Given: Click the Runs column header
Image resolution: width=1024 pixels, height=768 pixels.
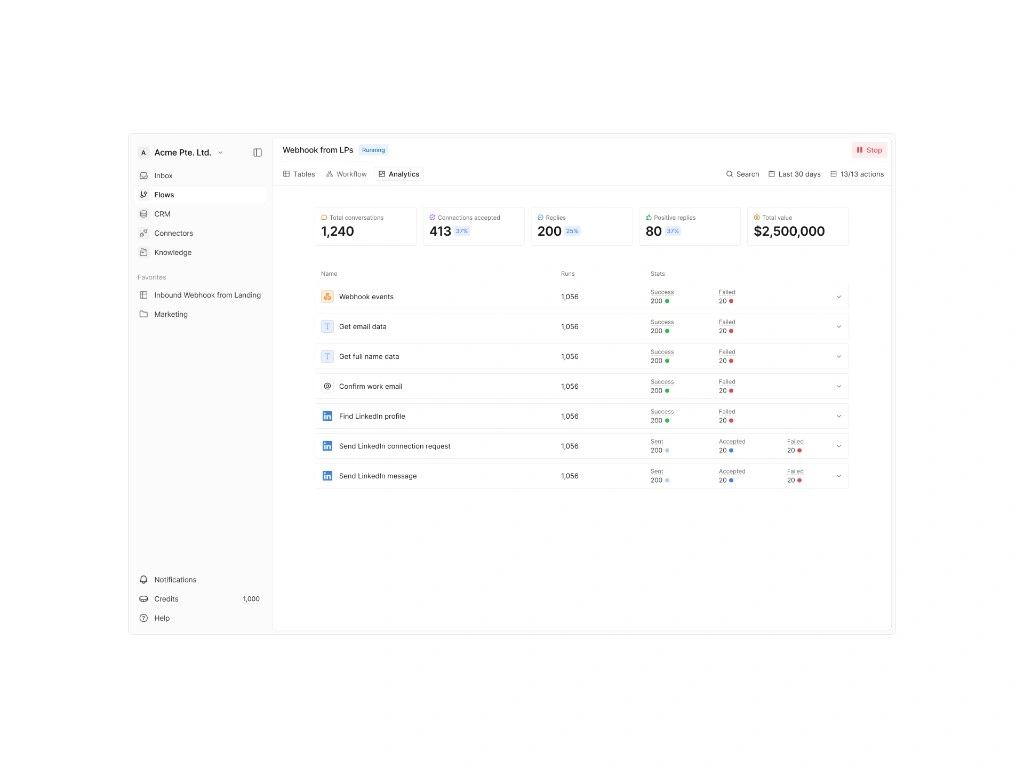Looking at the screenshot, I should click(x=568, y=274).
